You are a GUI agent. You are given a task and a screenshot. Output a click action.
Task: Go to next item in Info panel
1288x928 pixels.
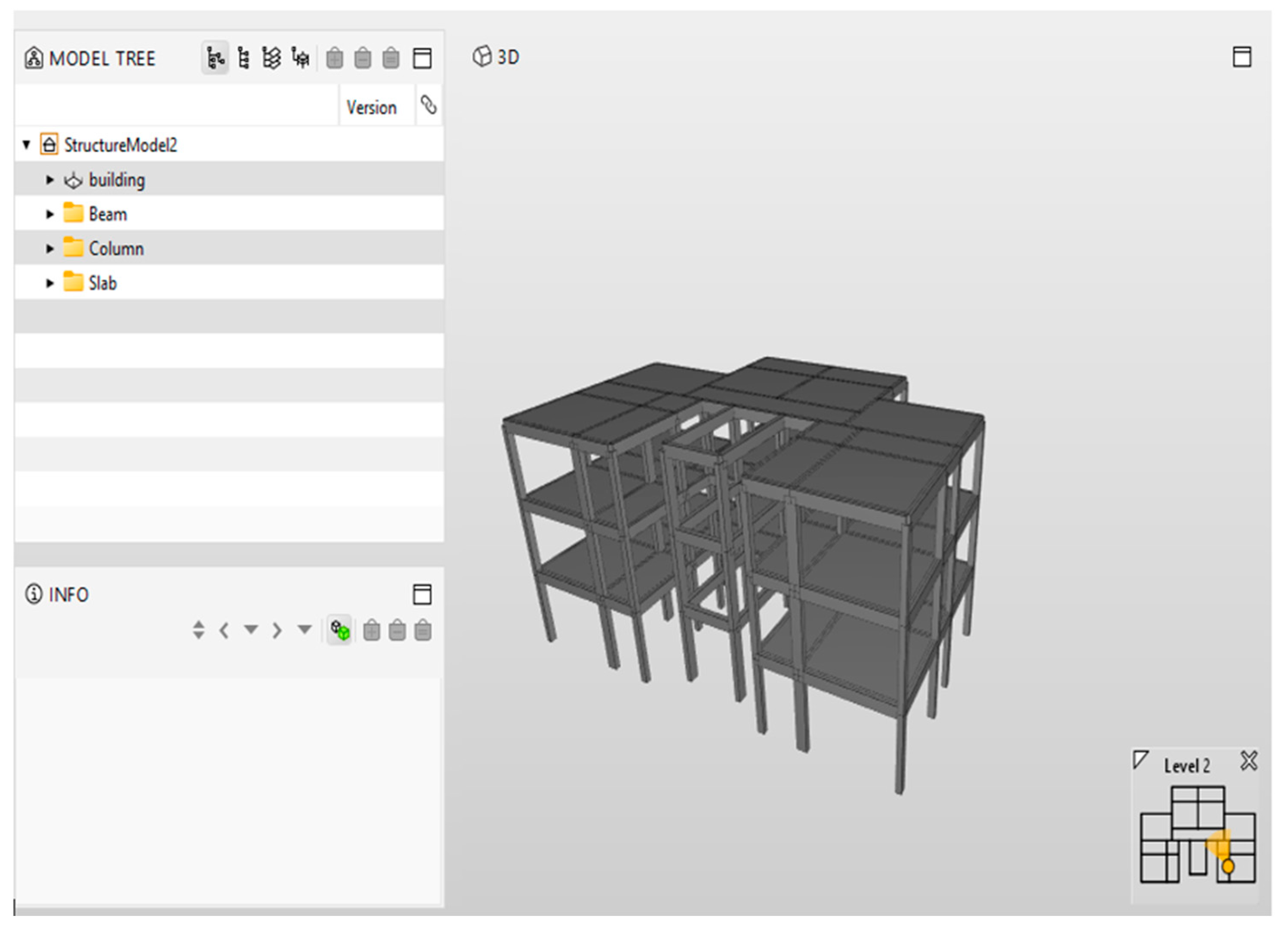pyautogui.click(x=277, y=630)
